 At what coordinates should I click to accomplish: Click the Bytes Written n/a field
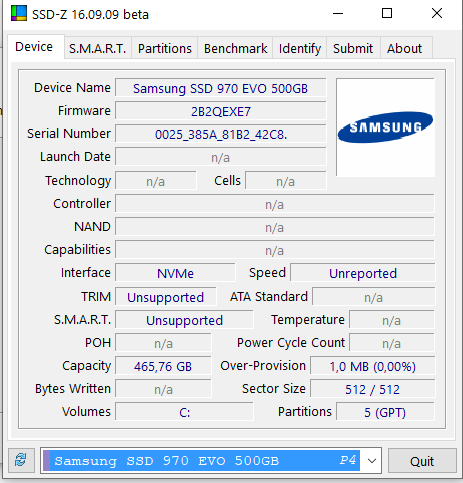(x=163, y=389)
